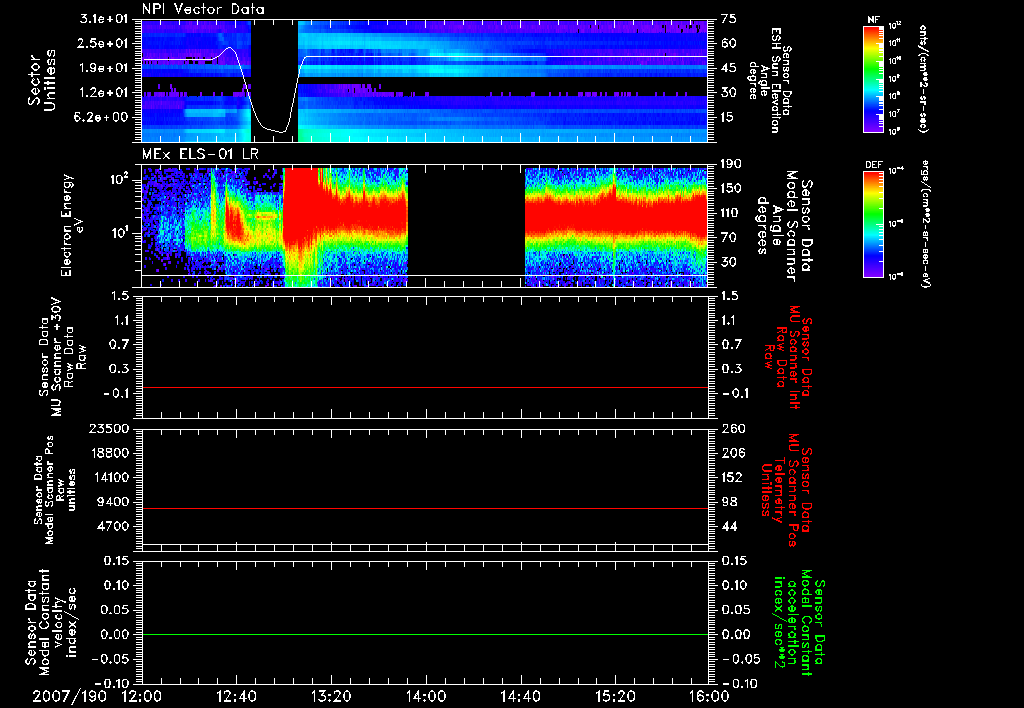Click the 44 telemetry axis value
The width and height of the screenshot is (1024, 708).
[x=729, y=526]
